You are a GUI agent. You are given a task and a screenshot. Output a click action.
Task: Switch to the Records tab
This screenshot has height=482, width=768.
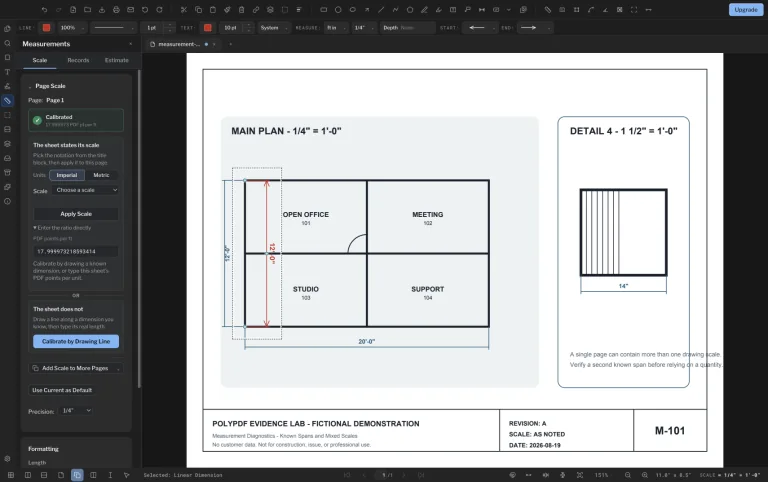(78, 60)
